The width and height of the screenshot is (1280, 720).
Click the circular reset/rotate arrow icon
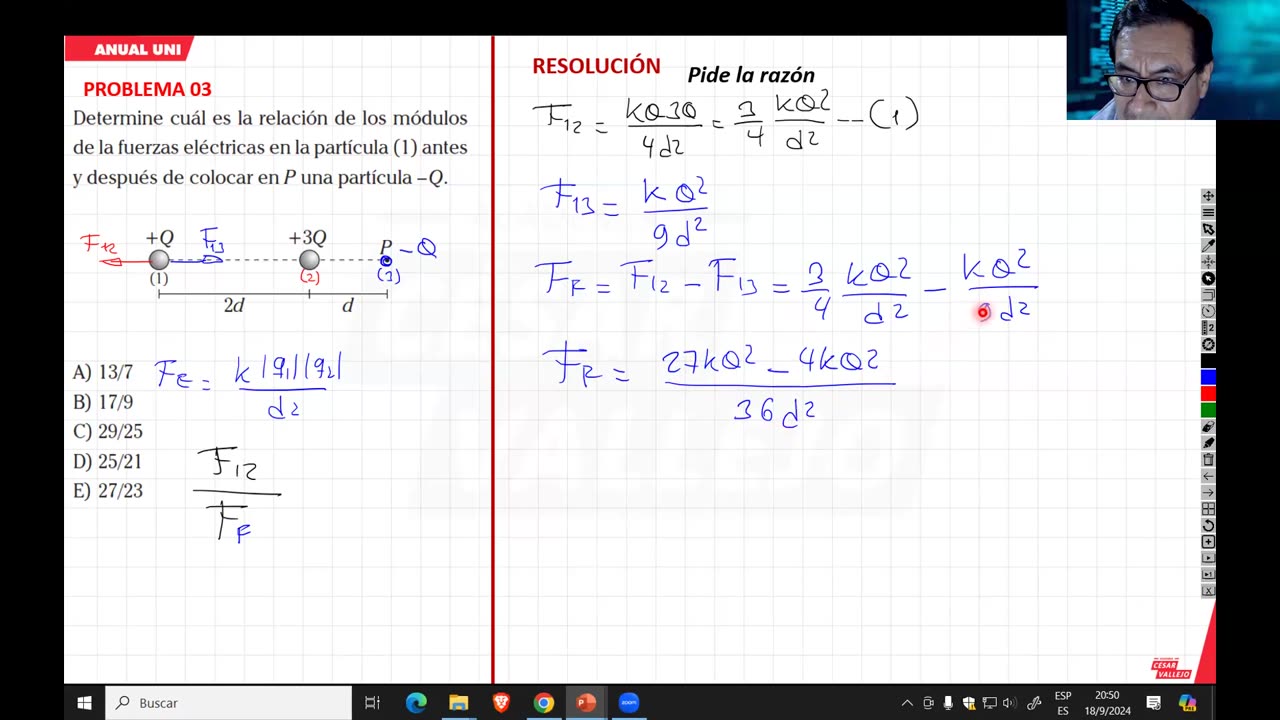pos(1208,526)
